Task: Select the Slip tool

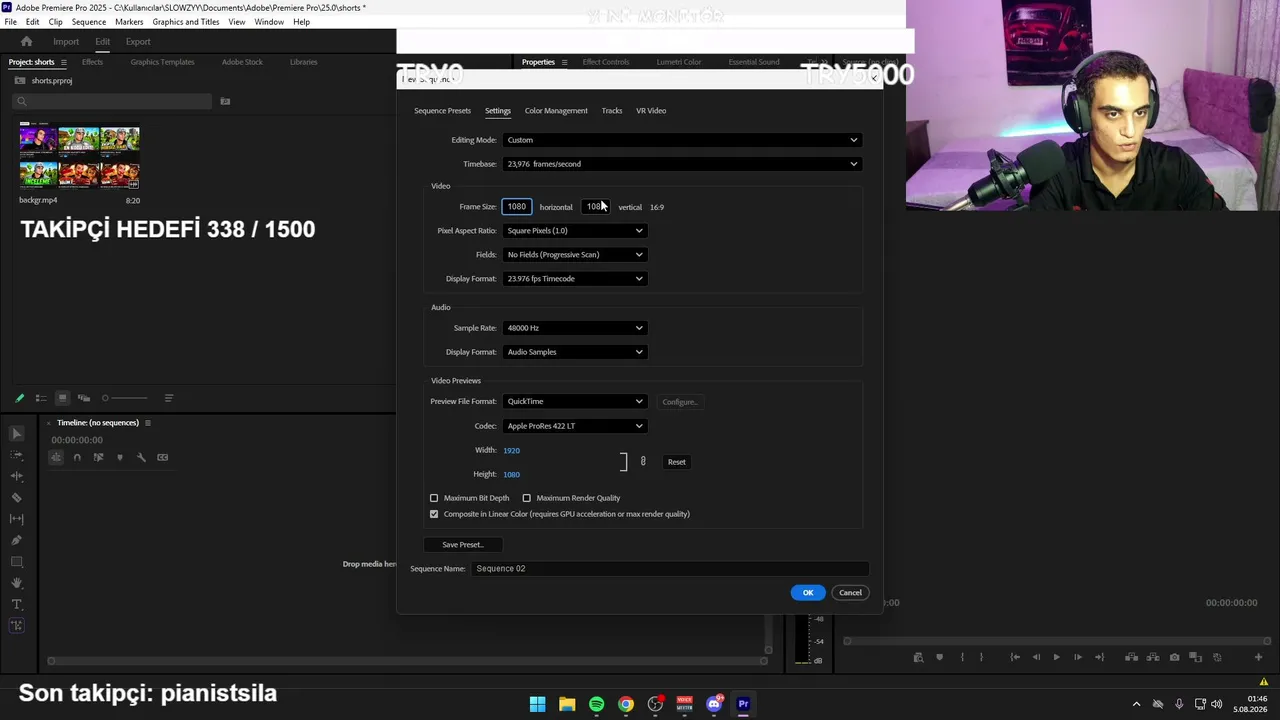Action: pos(17,519)
